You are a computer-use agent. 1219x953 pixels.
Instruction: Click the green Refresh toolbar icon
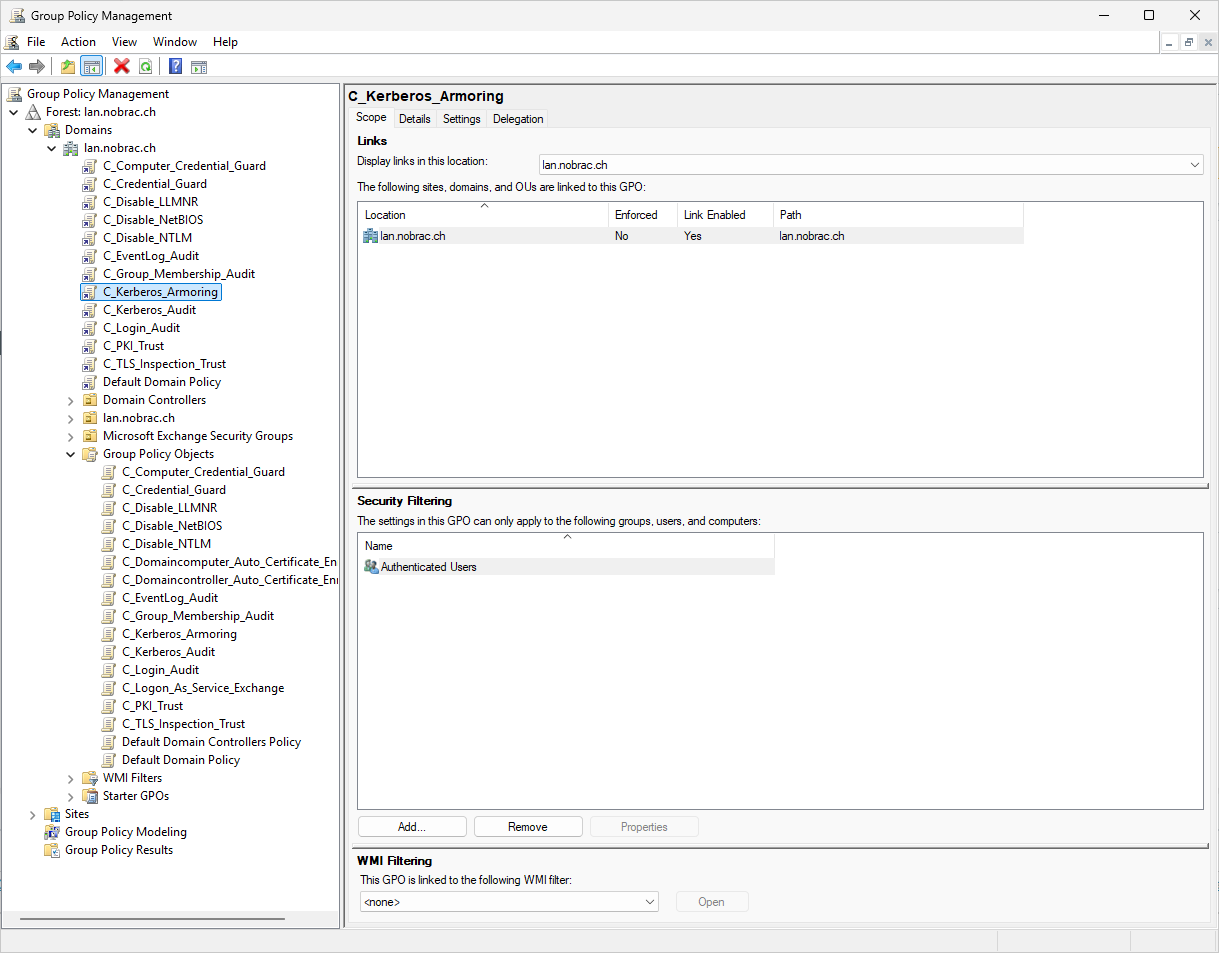pyautogui.click(x=146, y=67)
